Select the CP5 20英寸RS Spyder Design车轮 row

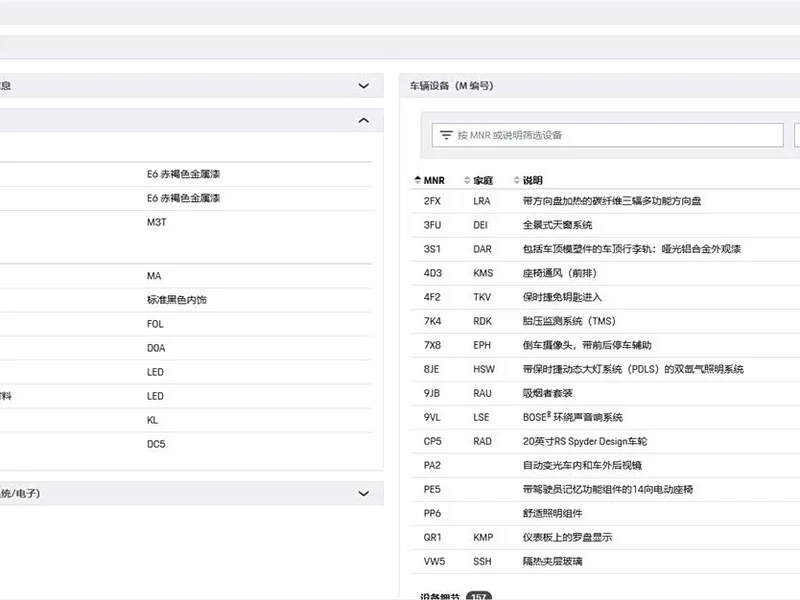click(x=605, y=441)
